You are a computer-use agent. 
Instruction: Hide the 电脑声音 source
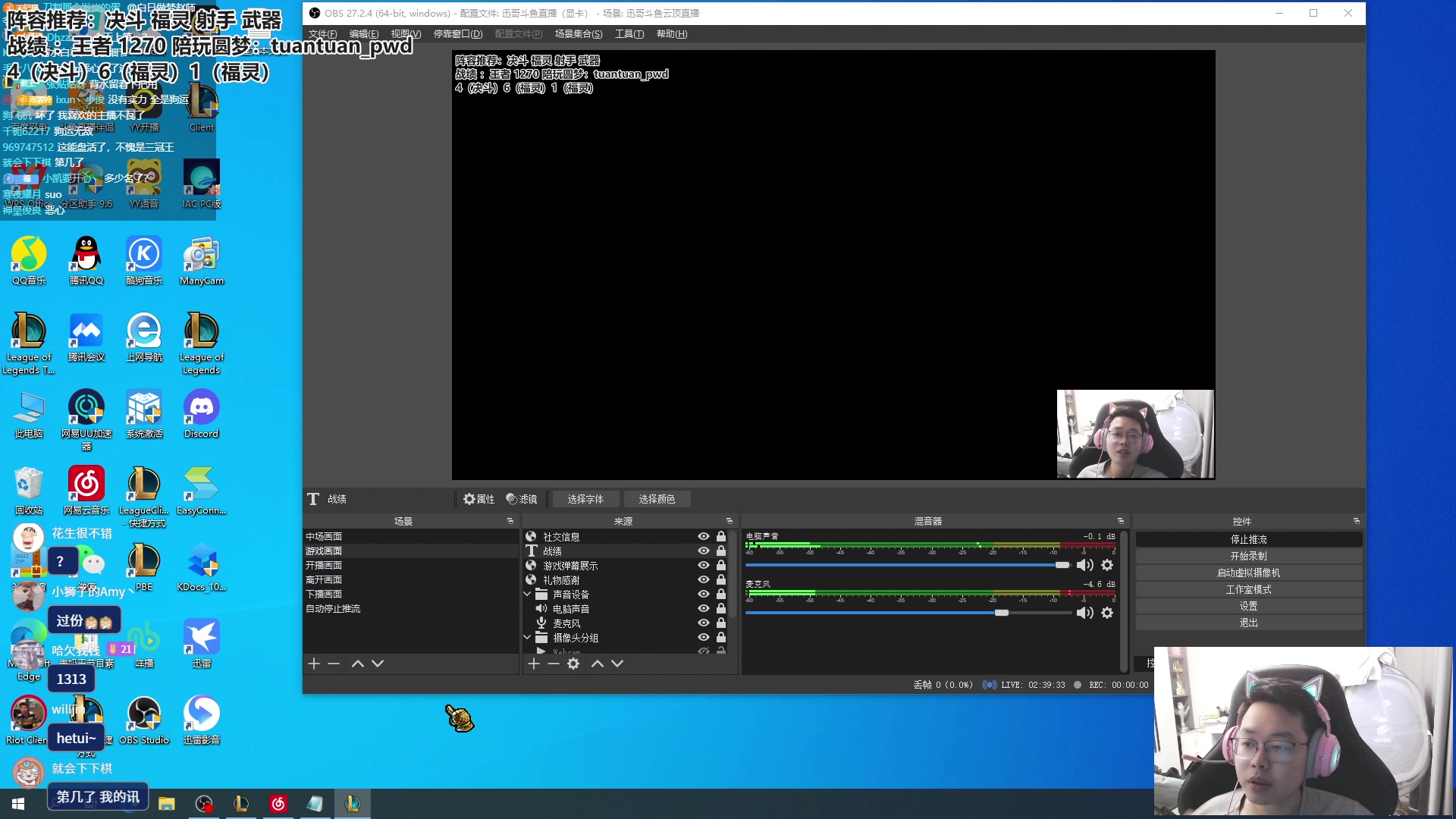click(x=704, y=609)
